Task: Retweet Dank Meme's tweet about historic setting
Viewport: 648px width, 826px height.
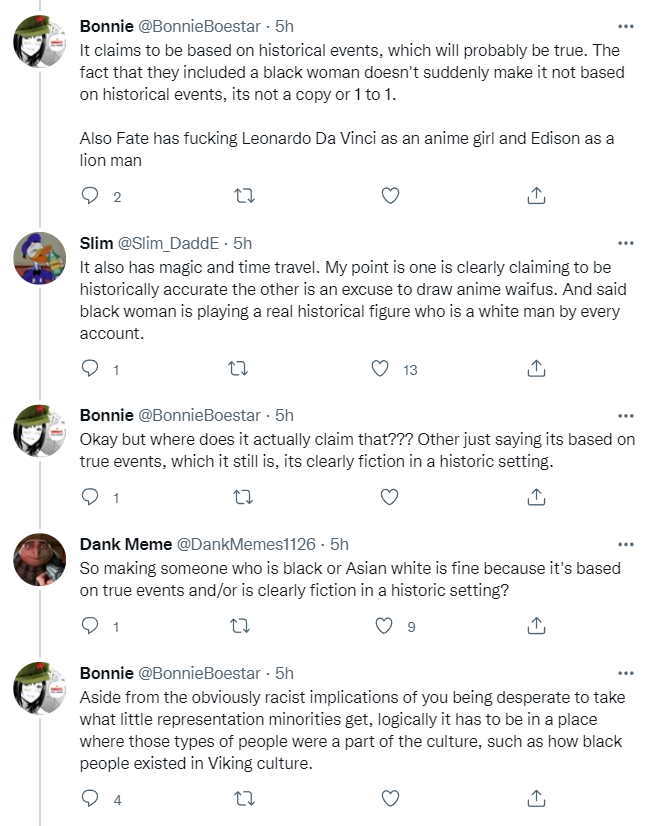Action: [240, 626]
